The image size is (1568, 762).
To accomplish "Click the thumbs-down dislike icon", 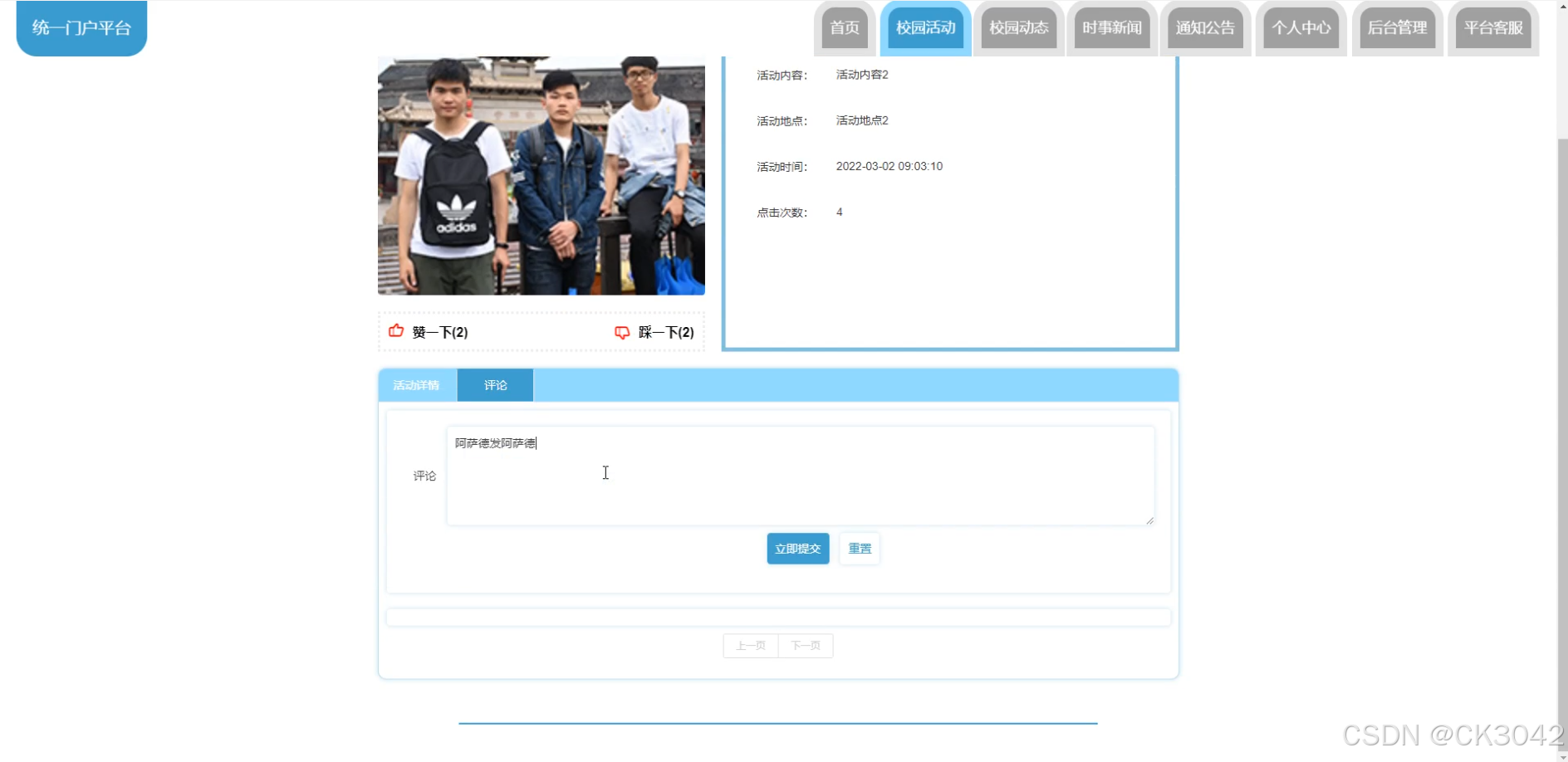I will click(623, 331).
